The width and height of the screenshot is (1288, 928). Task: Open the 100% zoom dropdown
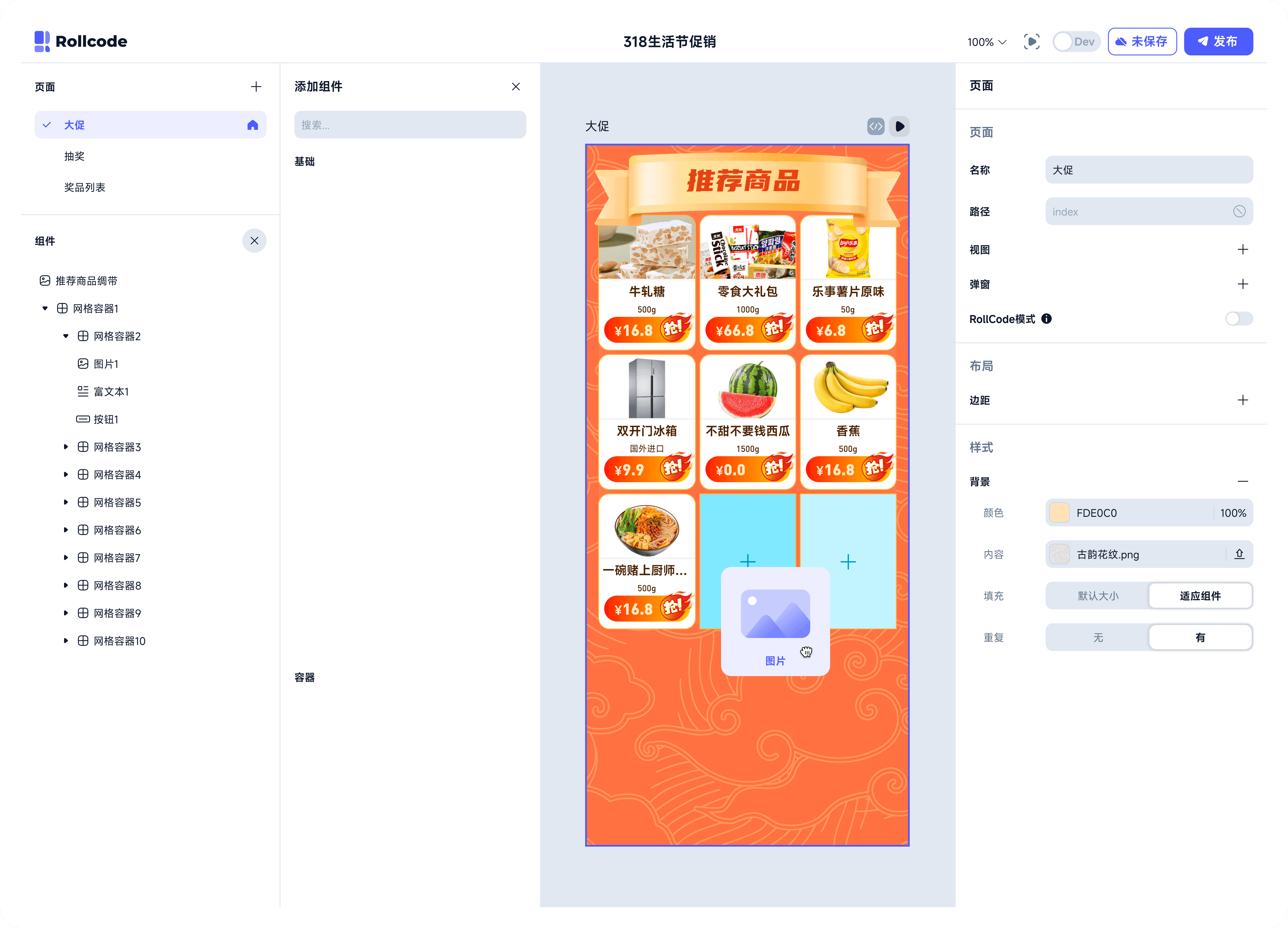point(987,42)
